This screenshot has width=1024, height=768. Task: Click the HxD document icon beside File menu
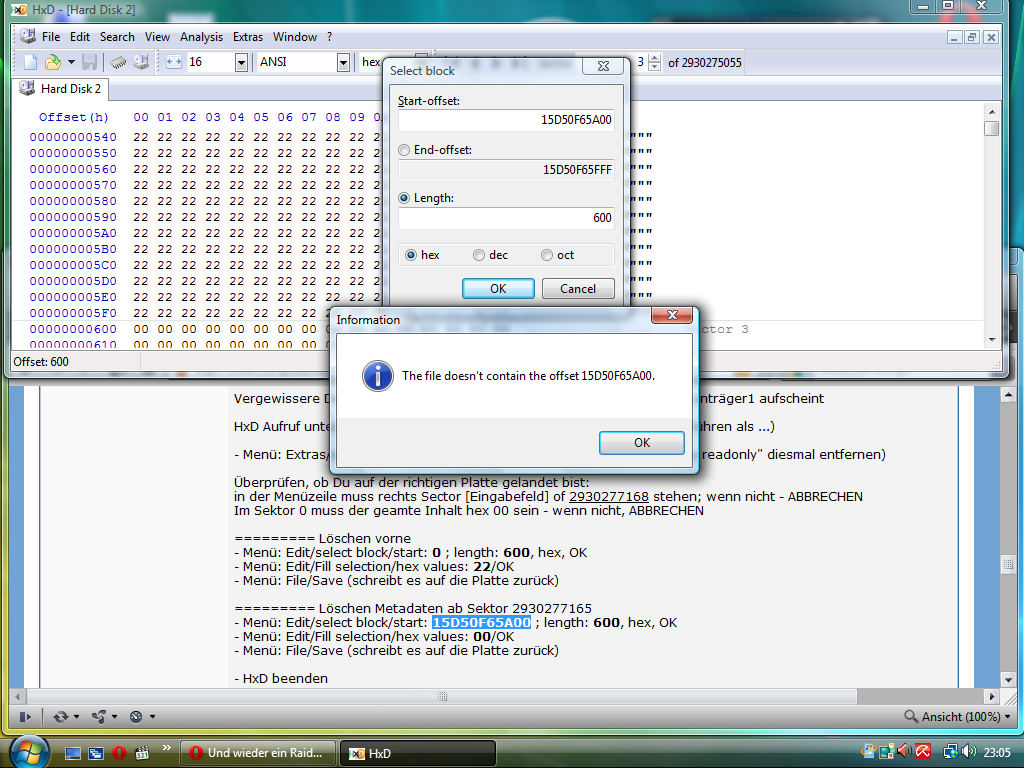pyautogui.click(x=27, y=36)
